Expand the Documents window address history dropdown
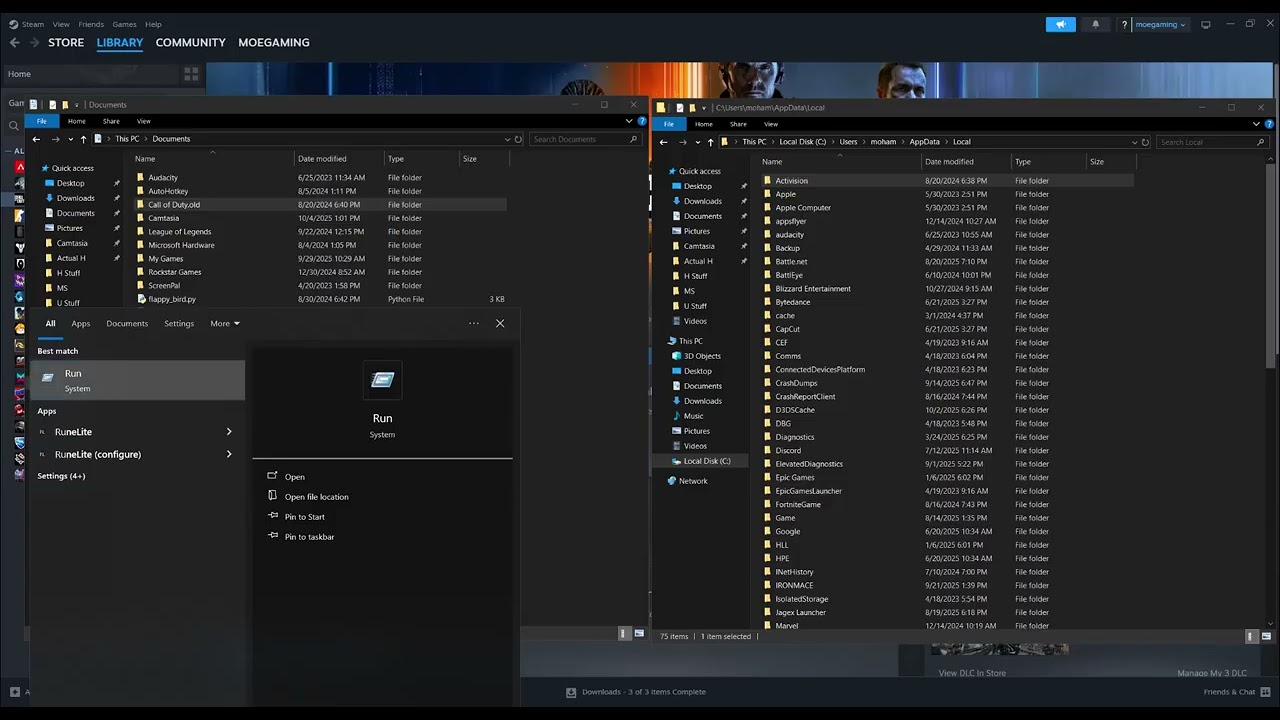 click(x=506, y=139)
